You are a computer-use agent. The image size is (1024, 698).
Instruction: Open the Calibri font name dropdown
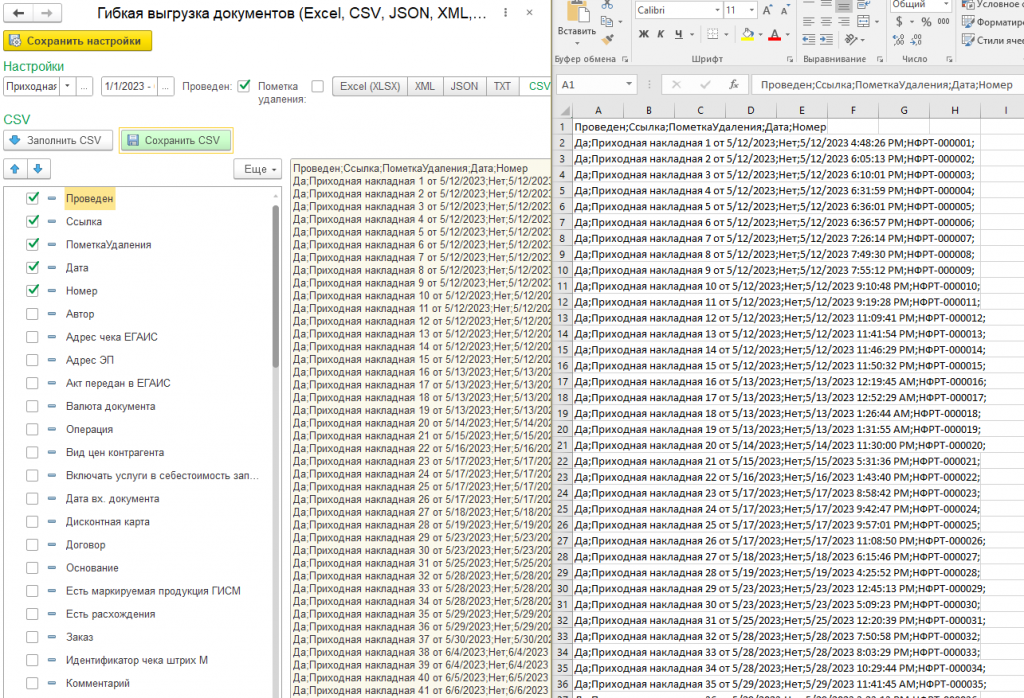pyautogui.click(x=717, y=10)
